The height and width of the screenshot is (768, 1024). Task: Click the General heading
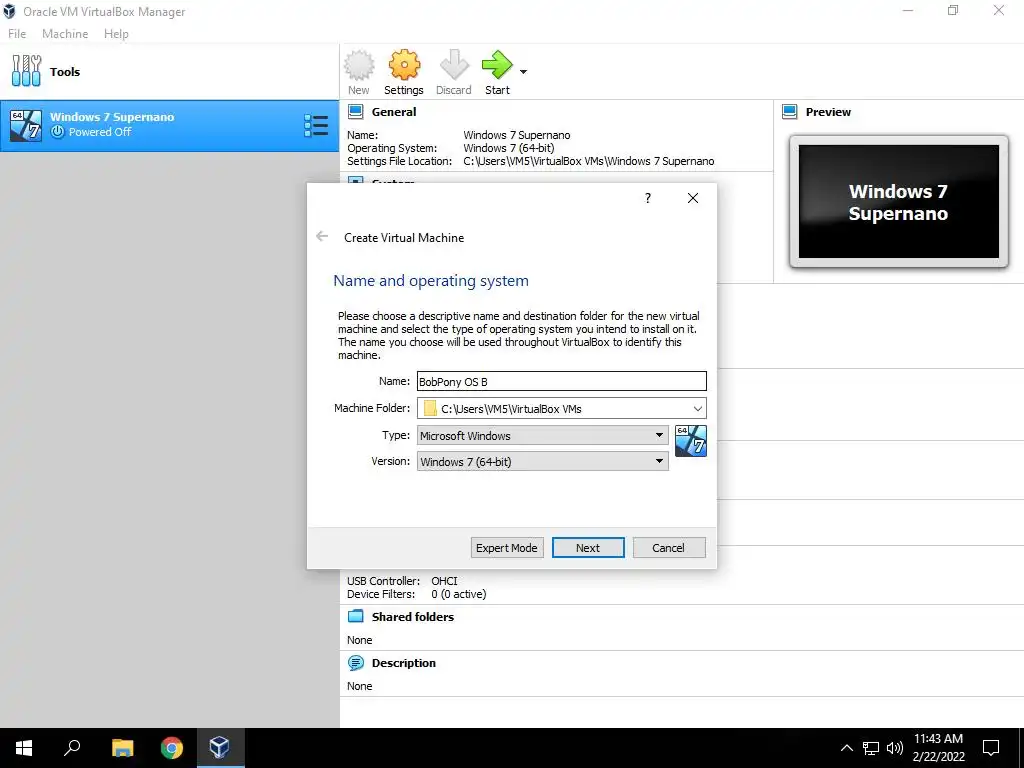pos(394,112)
